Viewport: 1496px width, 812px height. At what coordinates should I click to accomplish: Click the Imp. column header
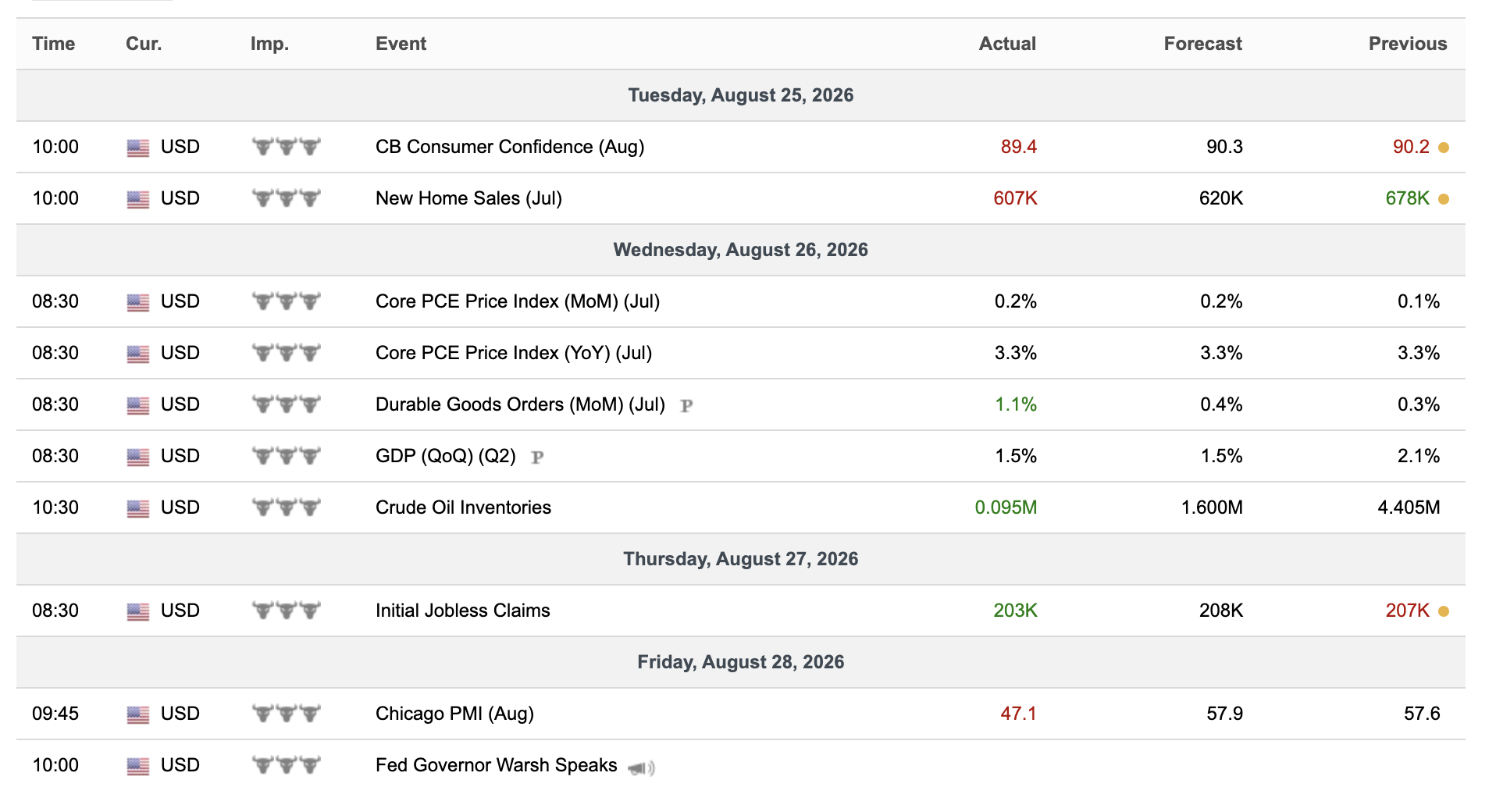coord(269,44)
